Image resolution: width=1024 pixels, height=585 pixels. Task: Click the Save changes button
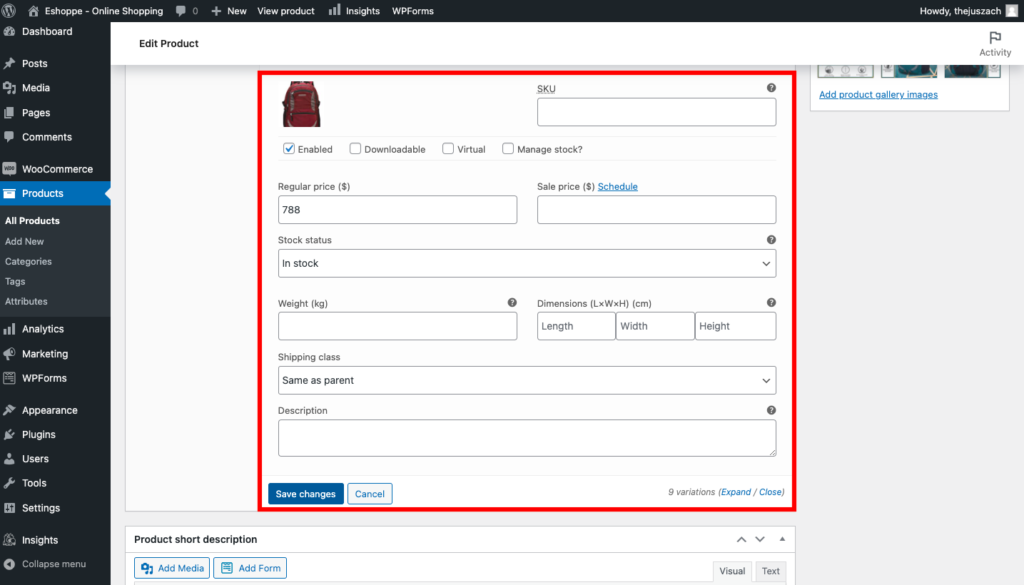click(305, 494)
